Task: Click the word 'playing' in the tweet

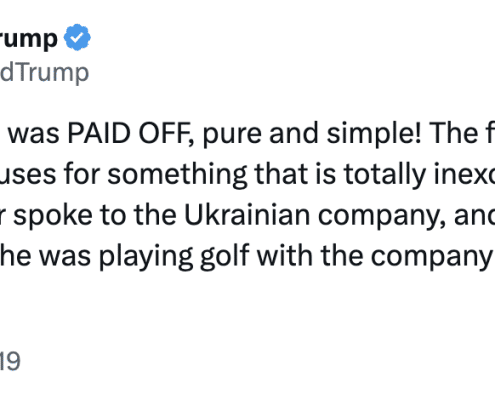Action: point(146,257)
